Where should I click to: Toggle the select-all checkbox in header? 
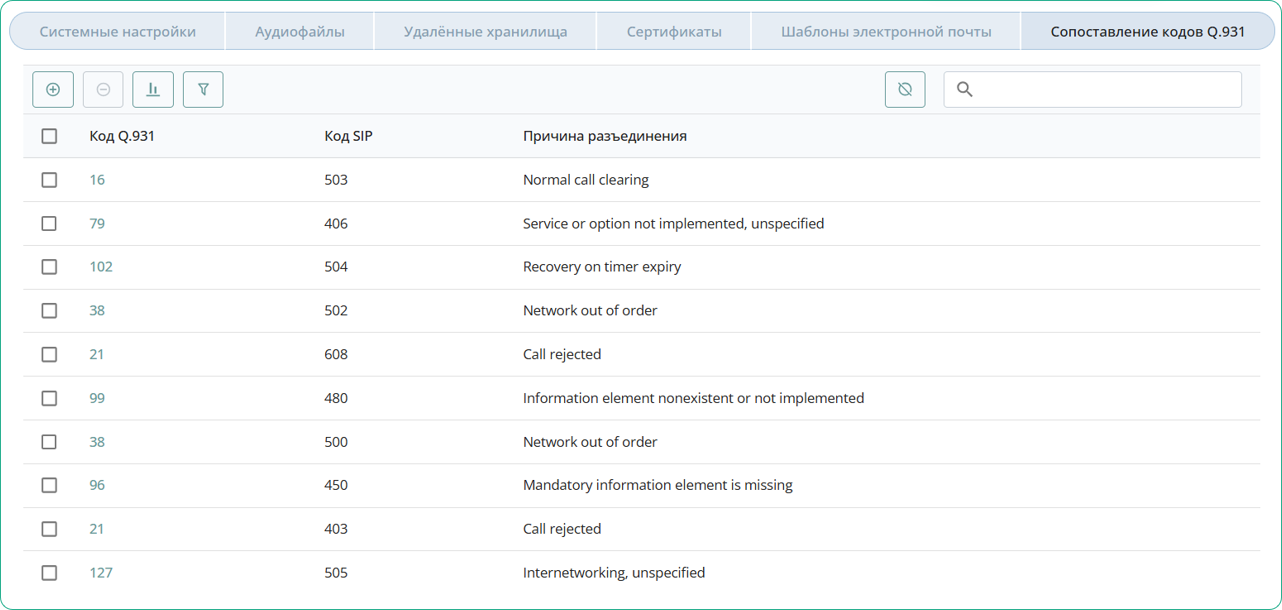49,136
